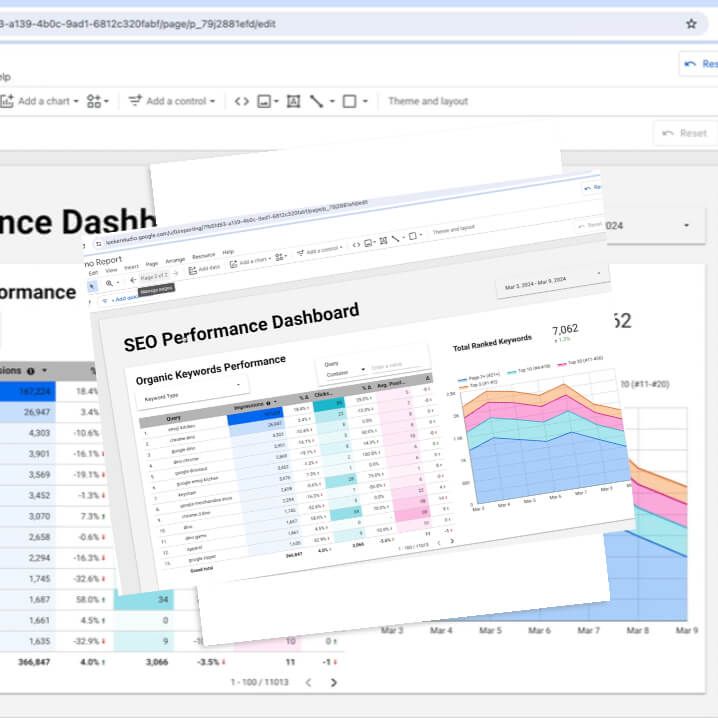Open Page menu in tilted screenshot
The width and height of the screenshot is (718, 718).
[x=152, y=264]
